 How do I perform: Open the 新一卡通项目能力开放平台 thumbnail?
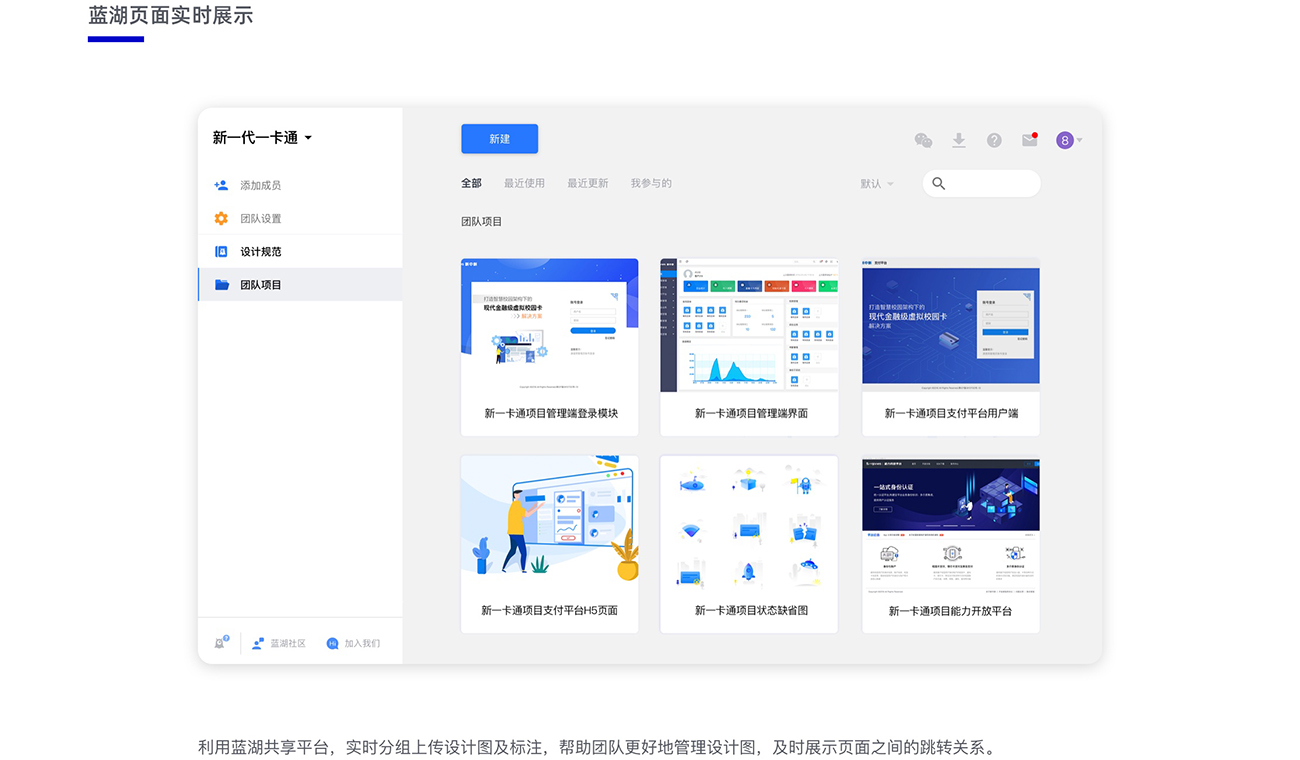click(x=951, y=526)
